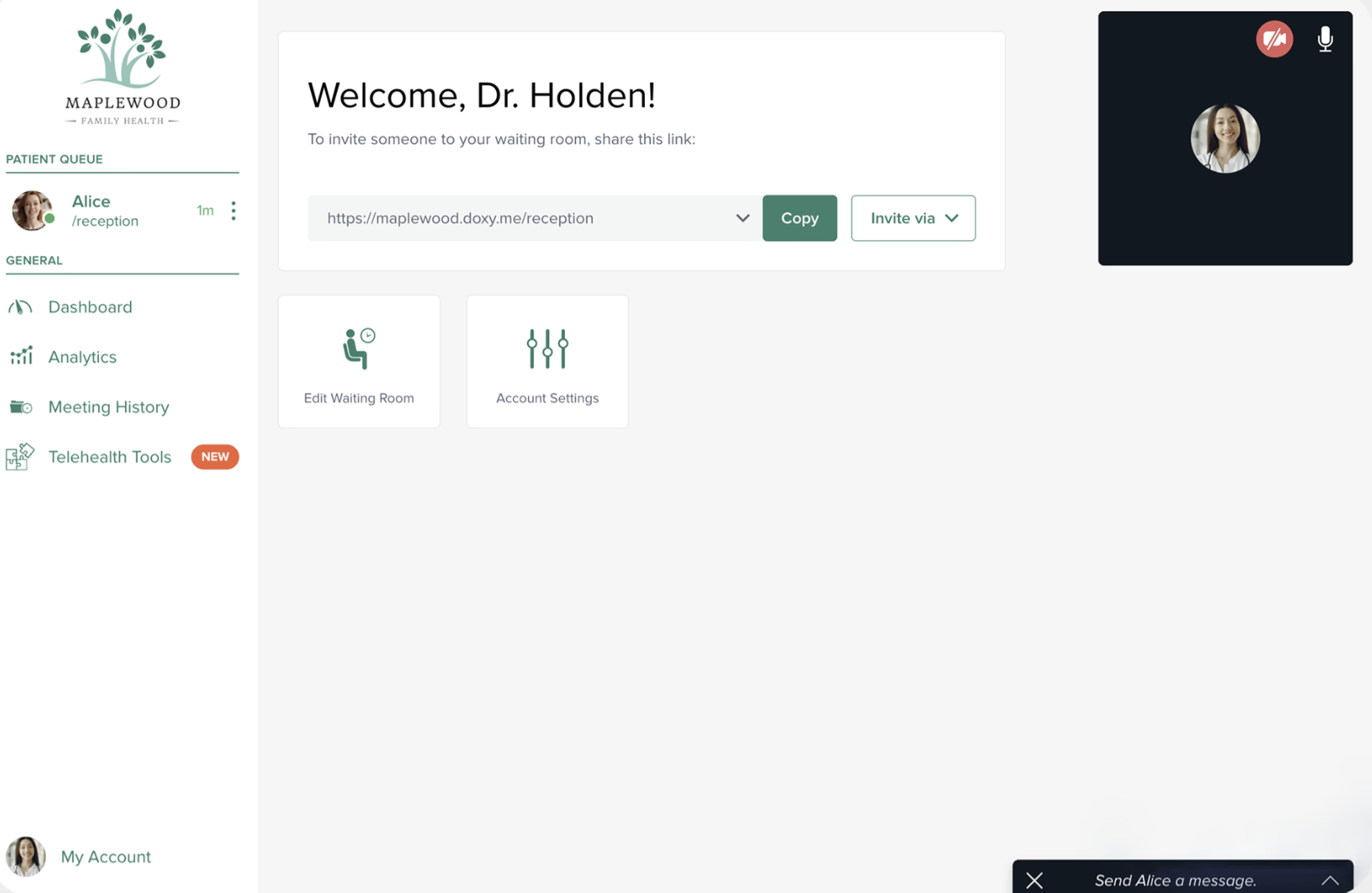Open My Account at bottom of sidebar
The height and width of the screenshot is (893, 1372).
(105, 857)
